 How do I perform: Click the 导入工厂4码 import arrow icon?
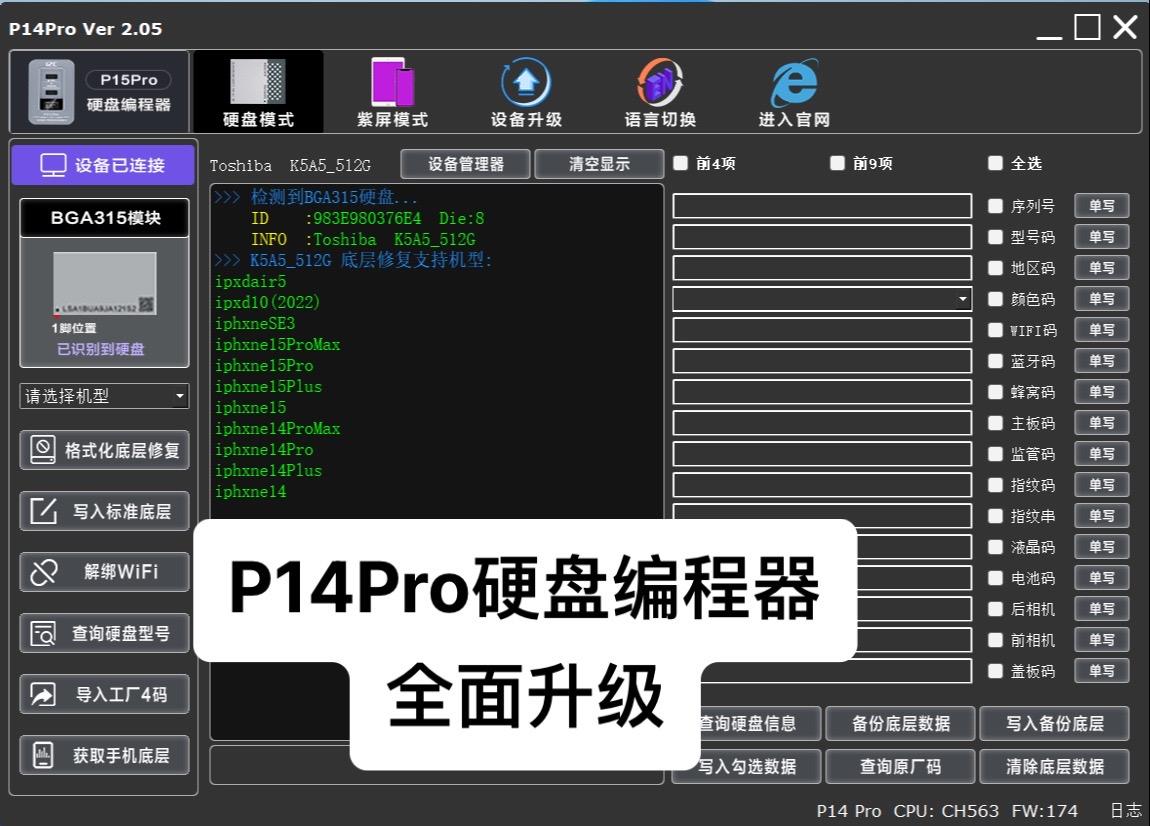(43, 694)
